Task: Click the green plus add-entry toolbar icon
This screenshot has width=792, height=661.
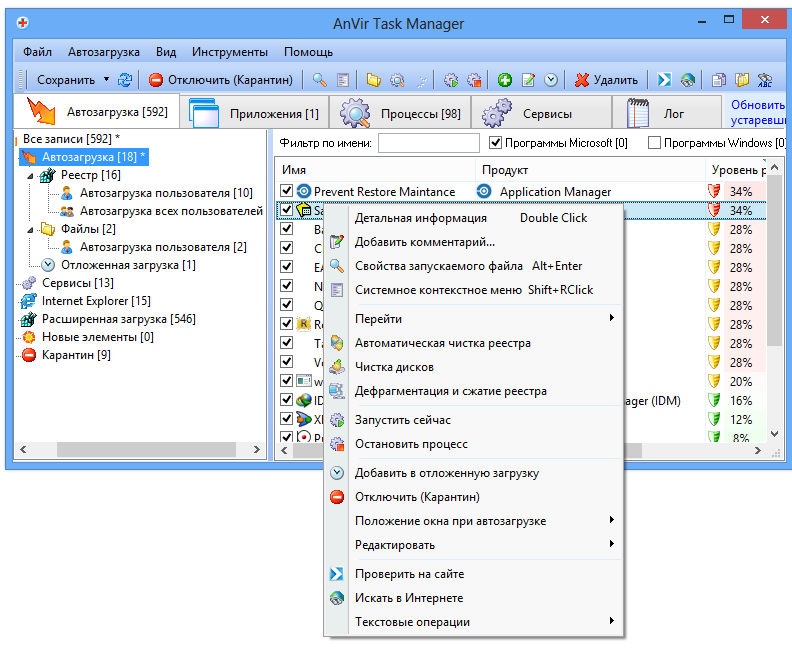Action: coord(505,80)
